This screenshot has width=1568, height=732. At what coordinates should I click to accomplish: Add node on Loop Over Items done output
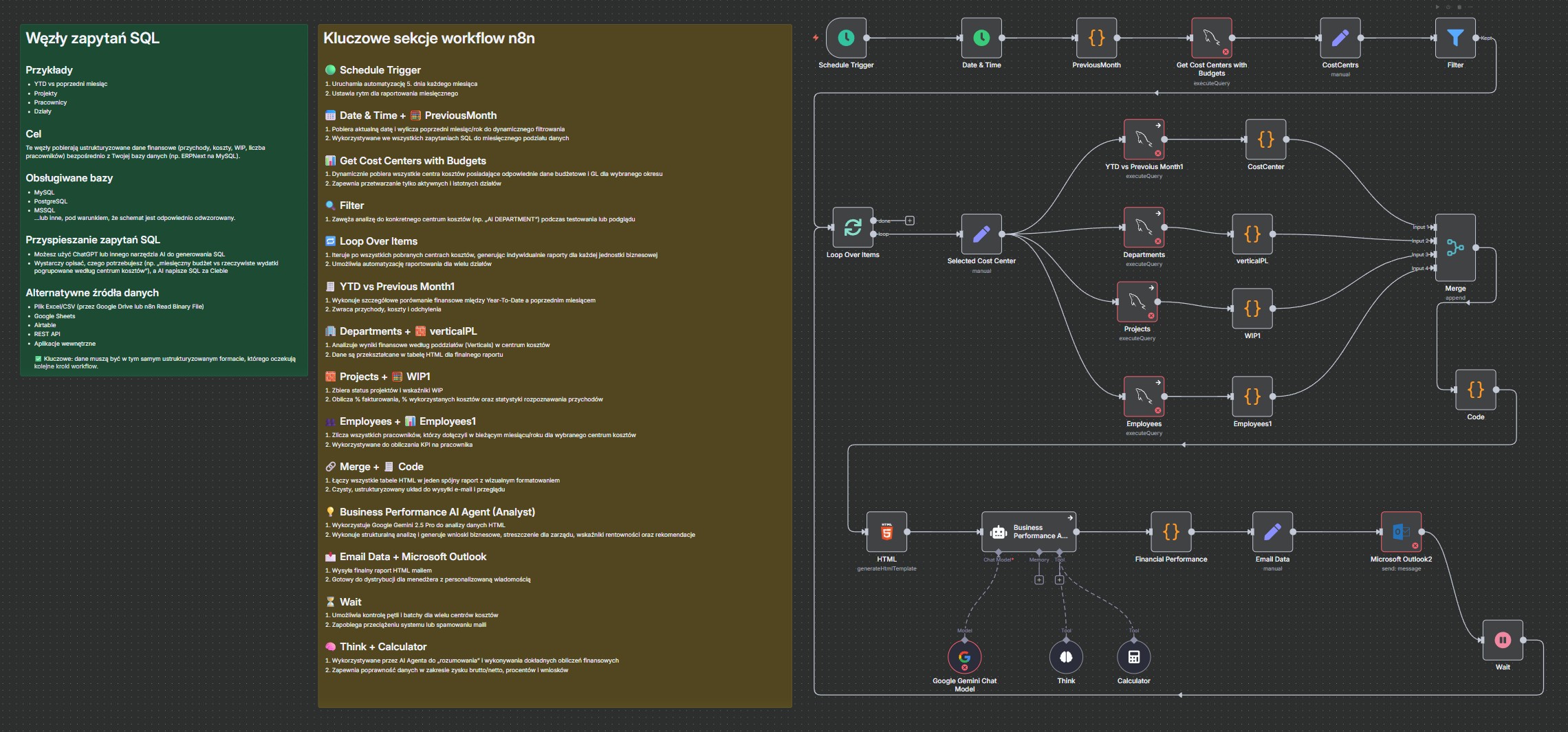[x=909, y=221]
